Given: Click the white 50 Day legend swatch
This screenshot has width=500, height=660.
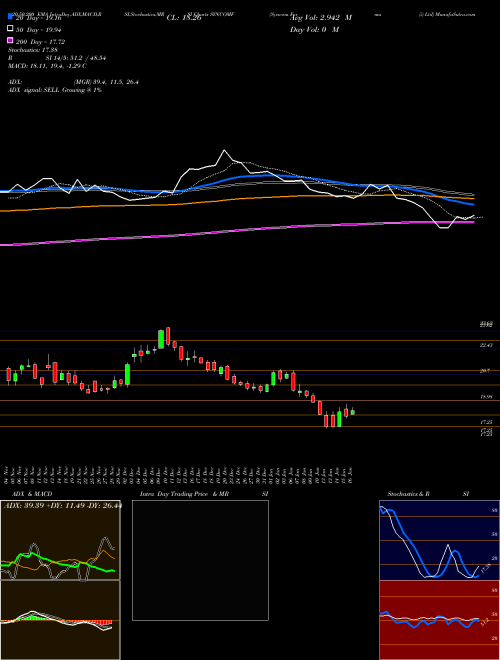Looking at the screenshot, I should [x=10, y=29].
